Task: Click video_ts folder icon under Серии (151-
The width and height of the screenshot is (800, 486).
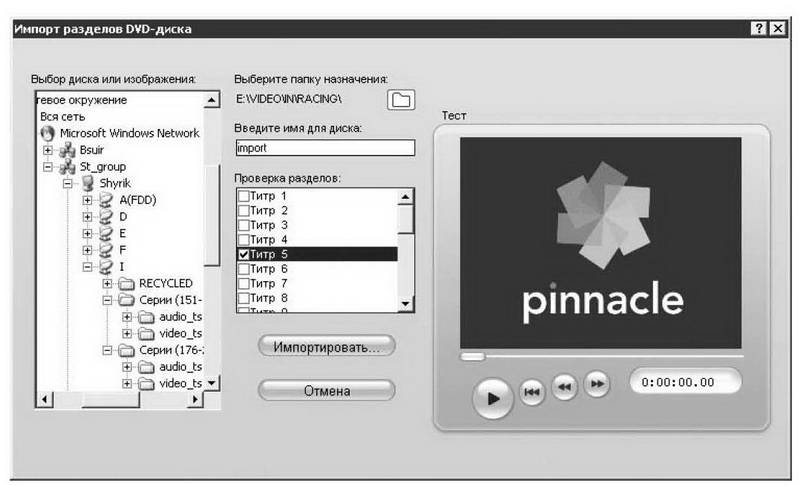Action: [147, 334]
